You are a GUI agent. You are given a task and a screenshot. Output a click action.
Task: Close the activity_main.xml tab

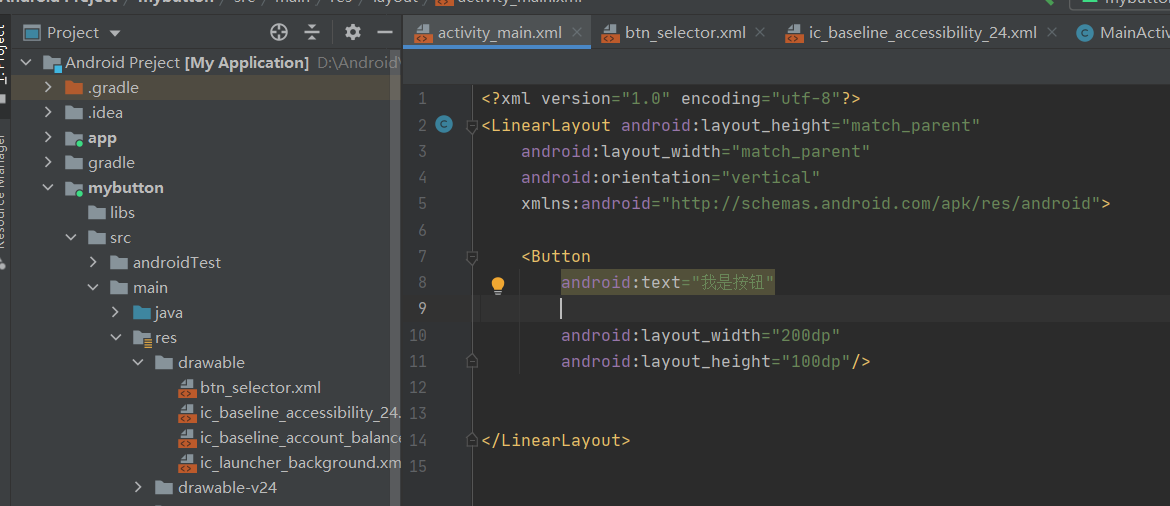coord(577,32)
